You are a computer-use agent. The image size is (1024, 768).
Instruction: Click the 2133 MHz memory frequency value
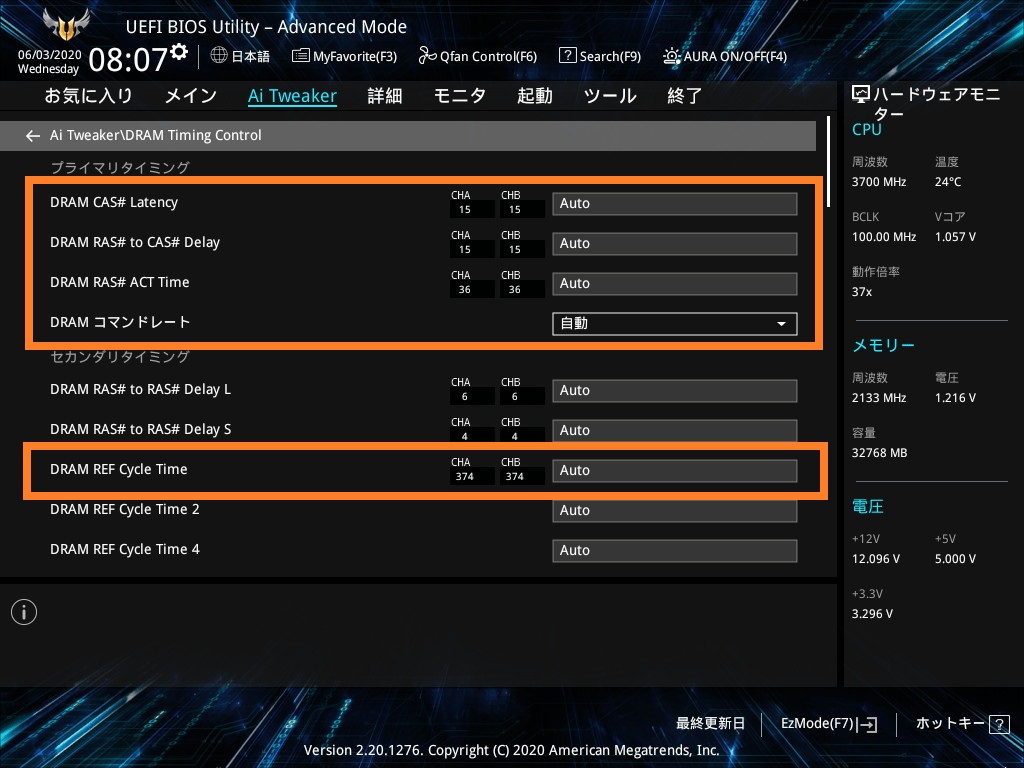(x=878, y=398)
